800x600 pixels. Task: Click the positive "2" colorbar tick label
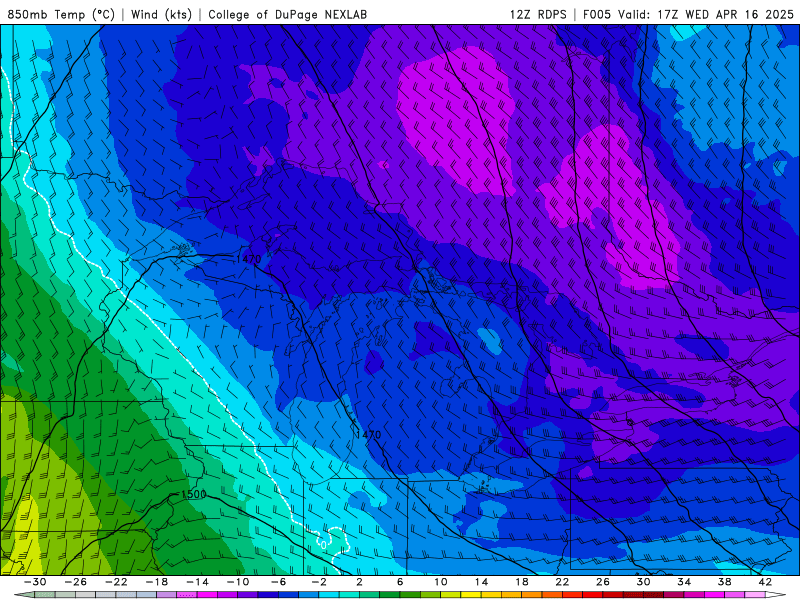359,582
